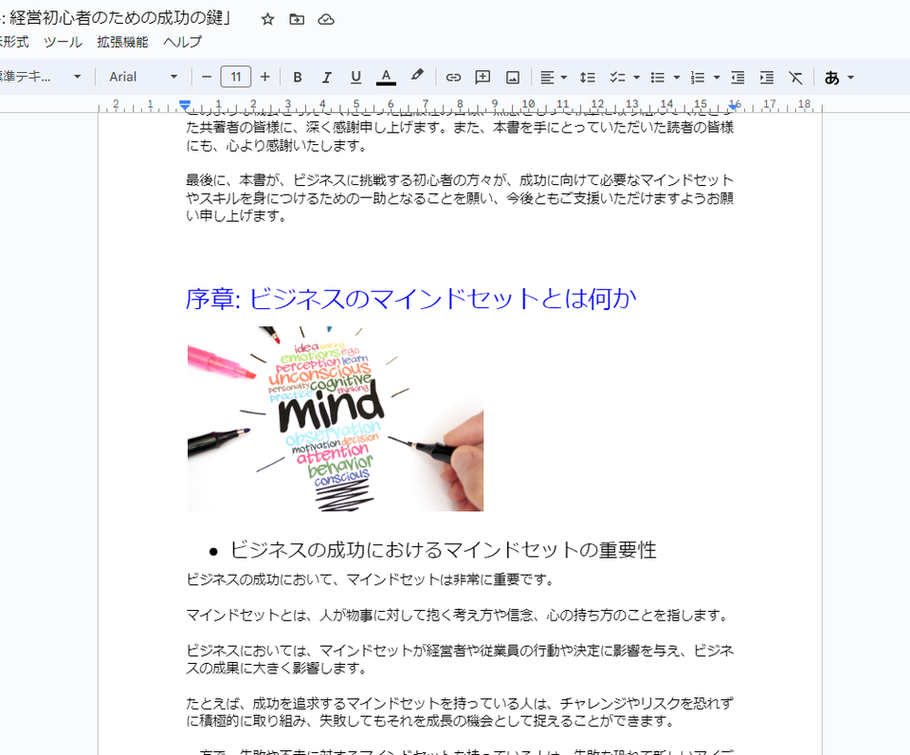This screenshot has height=755, width=910.
Task: Click the left indent marker on the ruler
Action: coord(185,105)
